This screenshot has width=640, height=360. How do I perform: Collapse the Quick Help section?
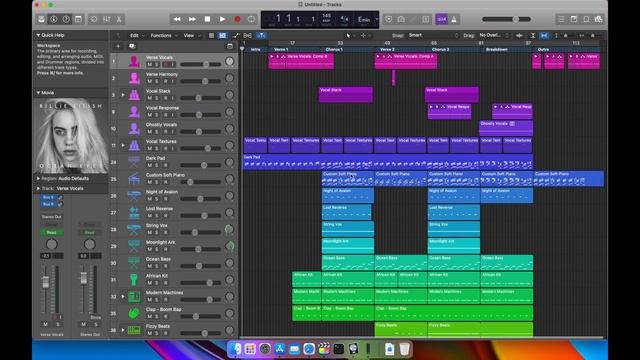(x=38, y=36)
